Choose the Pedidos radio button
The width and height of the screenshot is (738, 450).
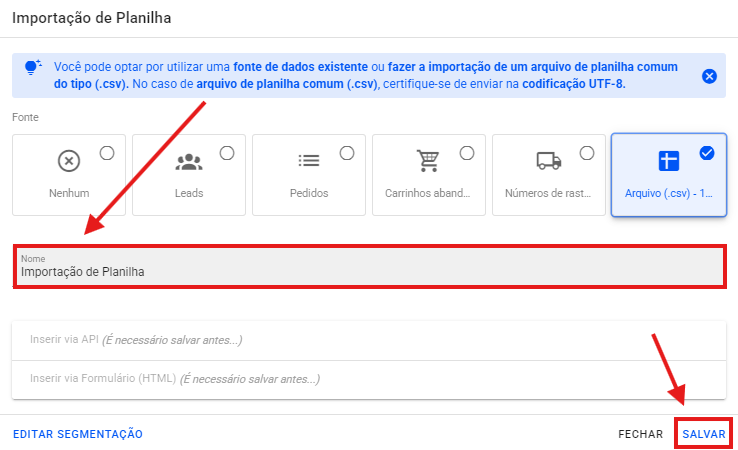tap(347, 153)
